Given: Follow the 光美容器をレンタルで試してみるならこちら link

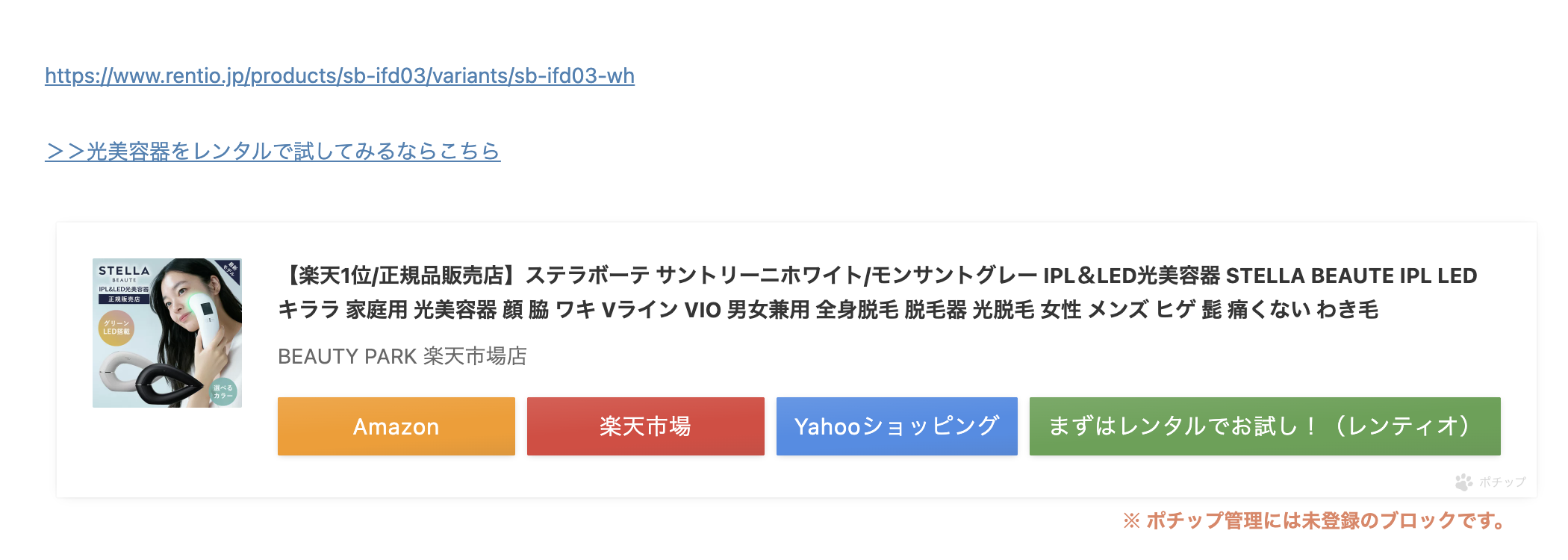Looking at the screenshot, I should (273, 152).
